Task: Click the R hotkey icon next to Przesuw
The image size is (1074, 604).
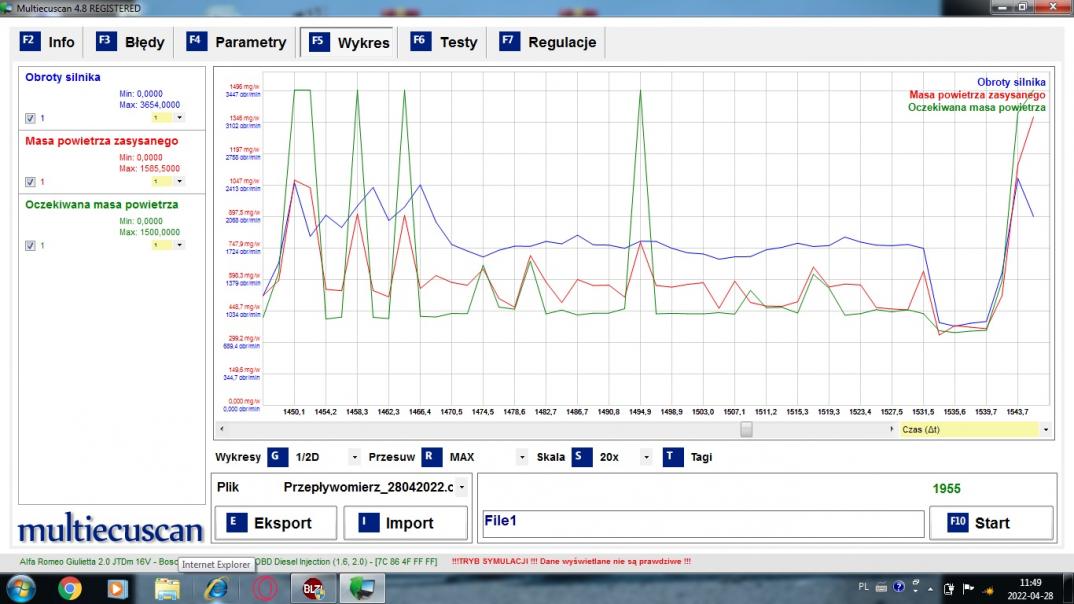Action: 431,457
